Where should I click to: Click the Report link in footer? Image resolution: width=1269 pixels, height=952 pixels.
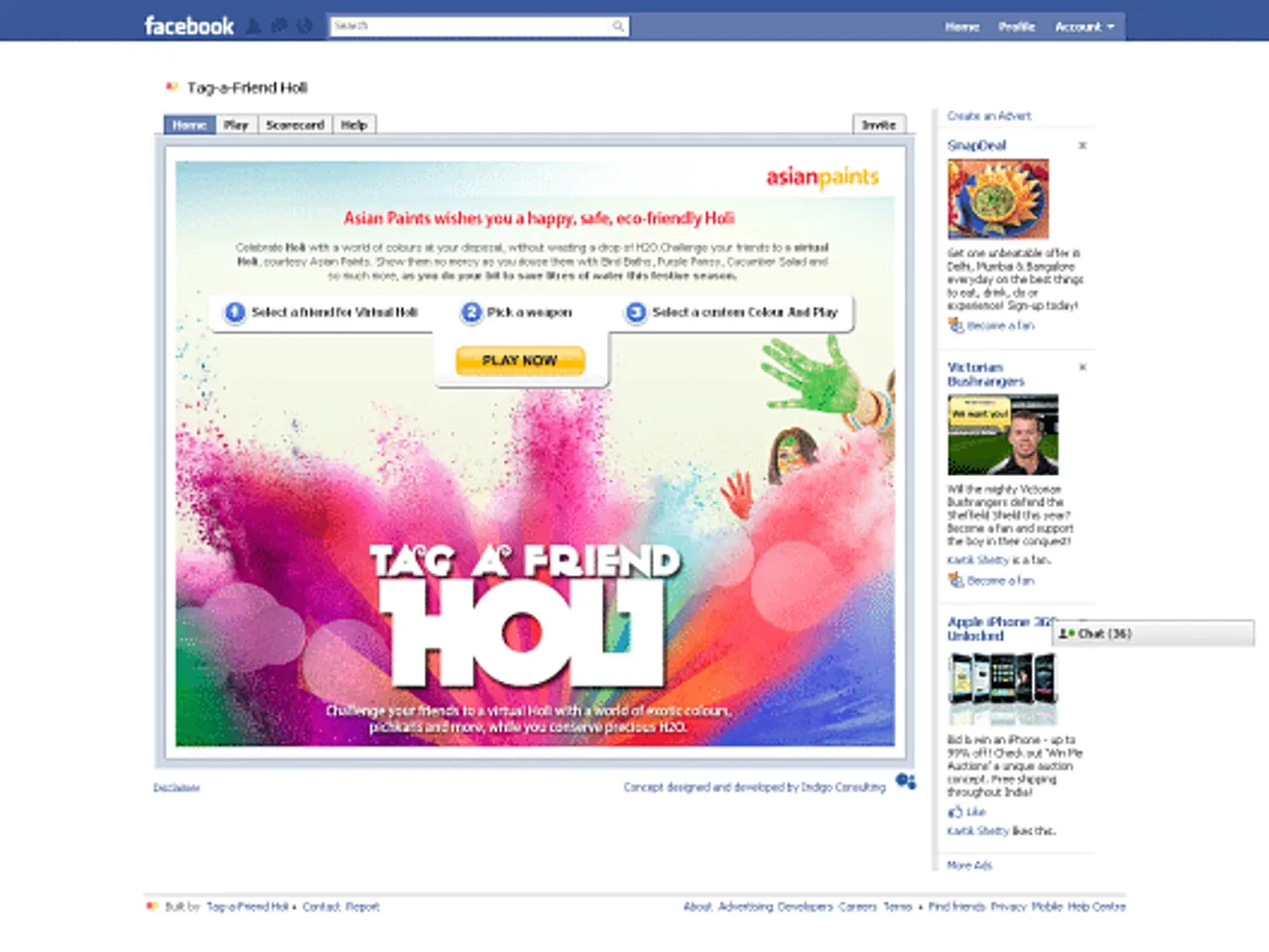coord(362,906)
